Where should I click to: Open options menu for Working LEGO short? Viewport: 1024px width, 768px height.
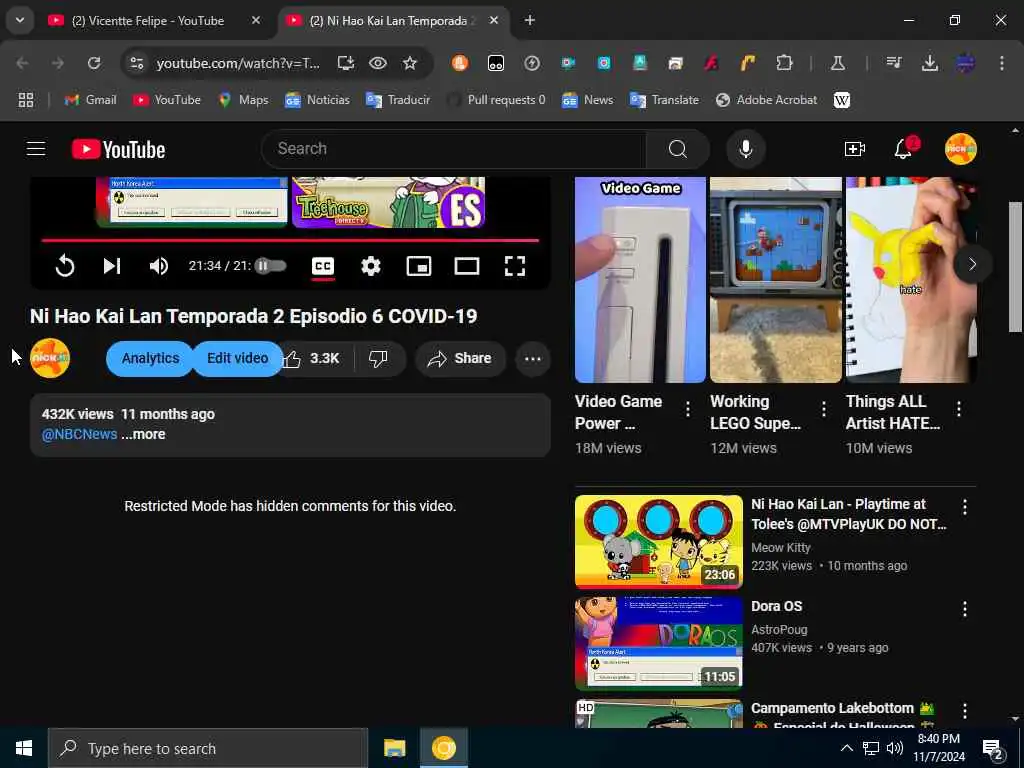pos(824,409)
